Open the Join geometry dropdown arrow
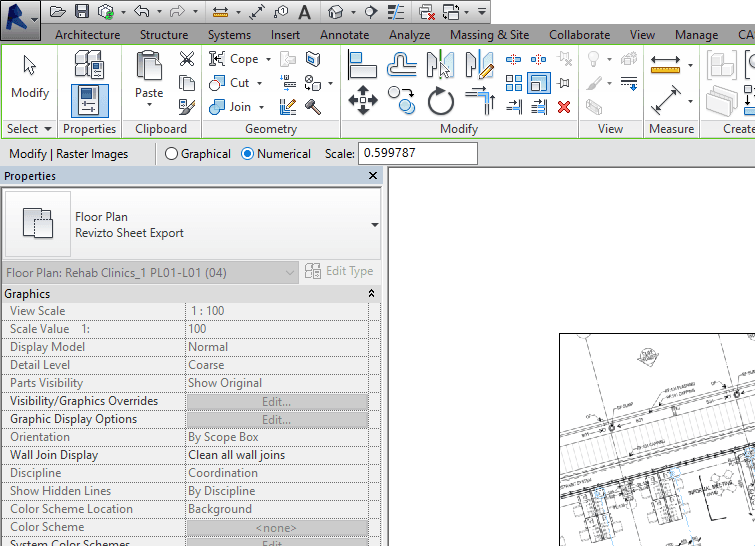 coord(261,107)
